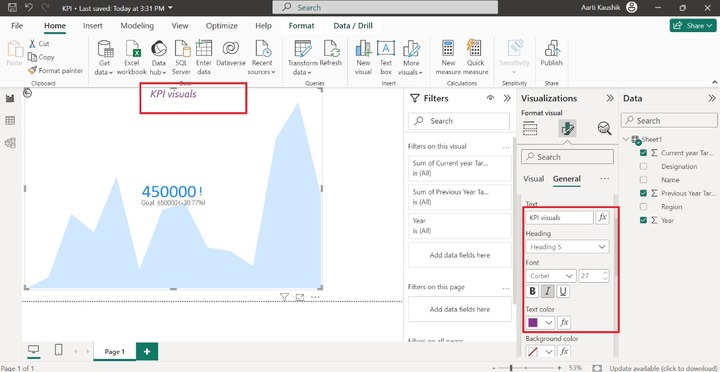Open the Heading 5 dropdown
This screenshot has height=372, width=720.
point(568,247)
